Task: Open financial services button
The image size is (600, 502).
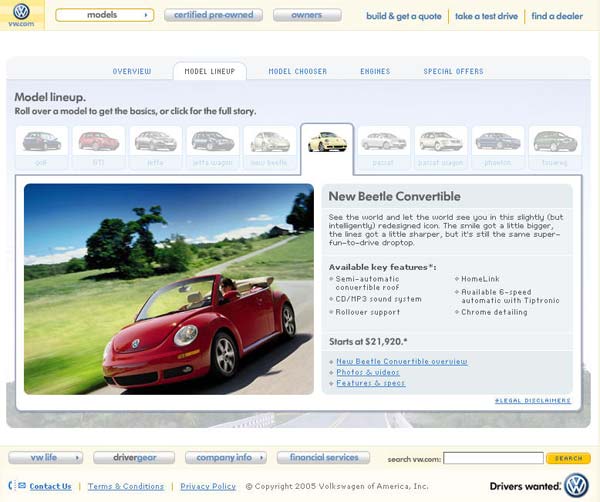Action: click(323, 458)
